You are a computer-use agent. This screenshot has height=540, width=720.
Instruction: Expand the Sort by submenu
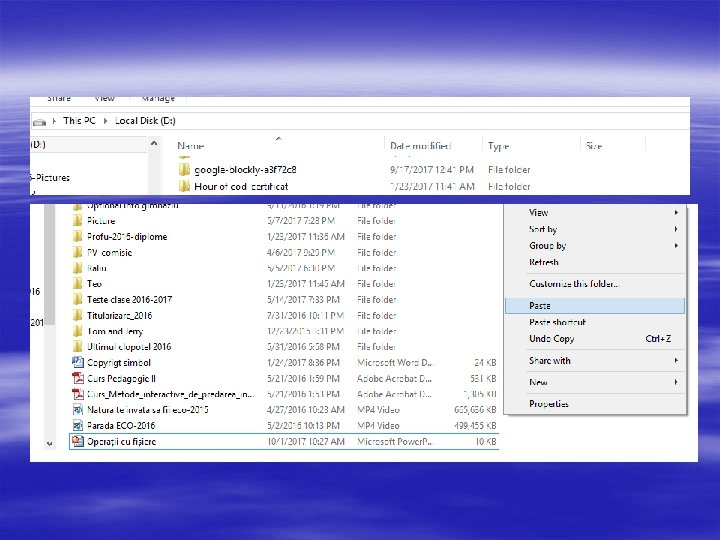pyautogui.click(x=676, y=229)
